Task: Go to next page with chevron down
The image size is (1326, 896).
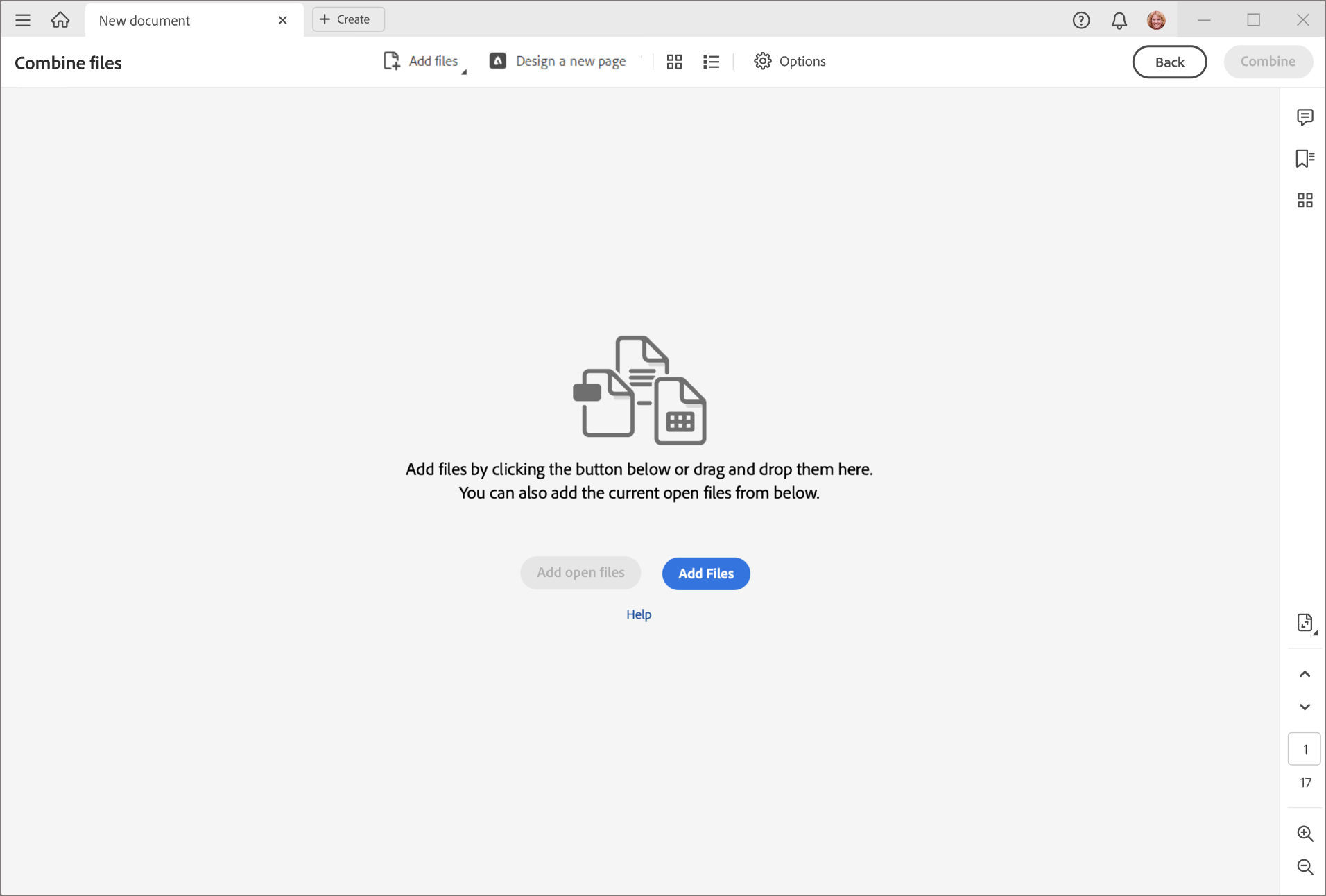Action: point(1305,707)
